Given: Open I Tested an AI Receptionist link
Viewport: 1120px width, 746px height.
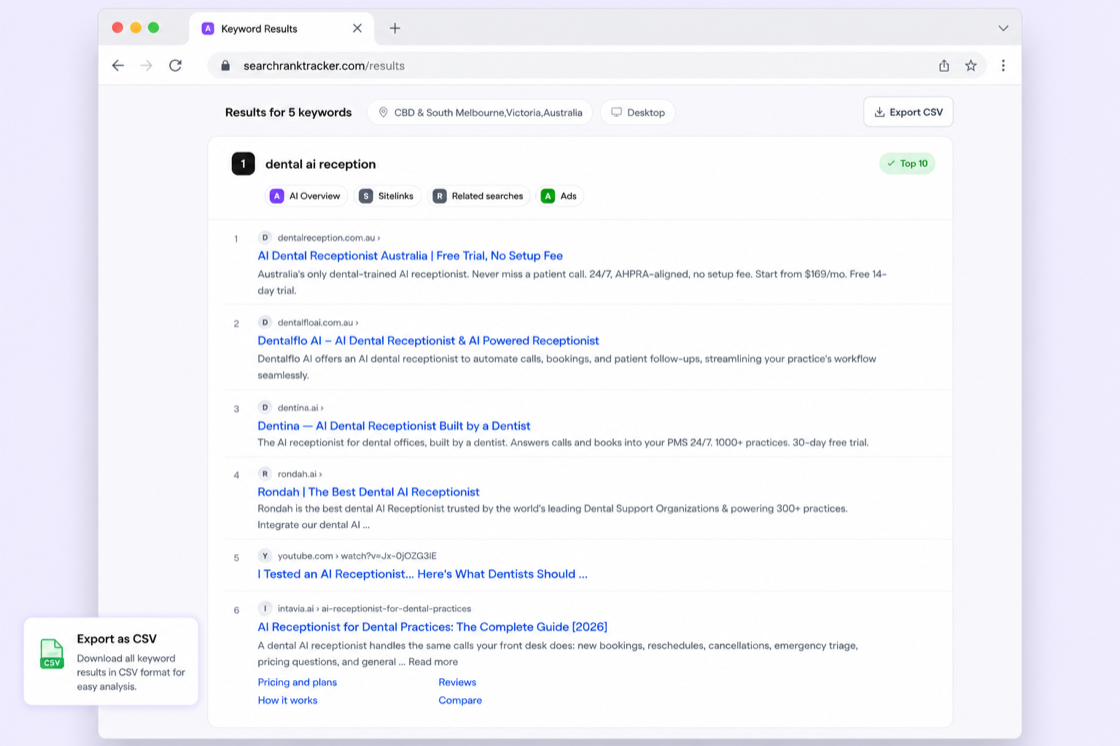Looking at the screenshot, I should pos(422,574).
